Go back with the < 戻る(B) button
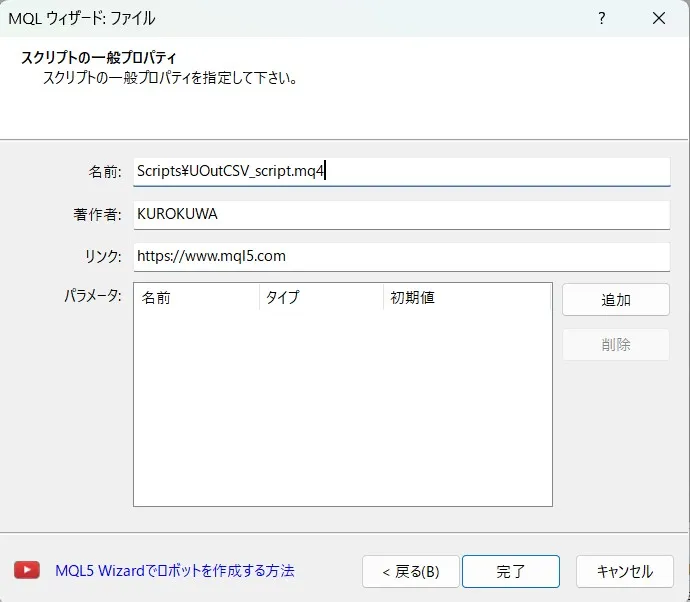690x602 pixels. point(411,572)
